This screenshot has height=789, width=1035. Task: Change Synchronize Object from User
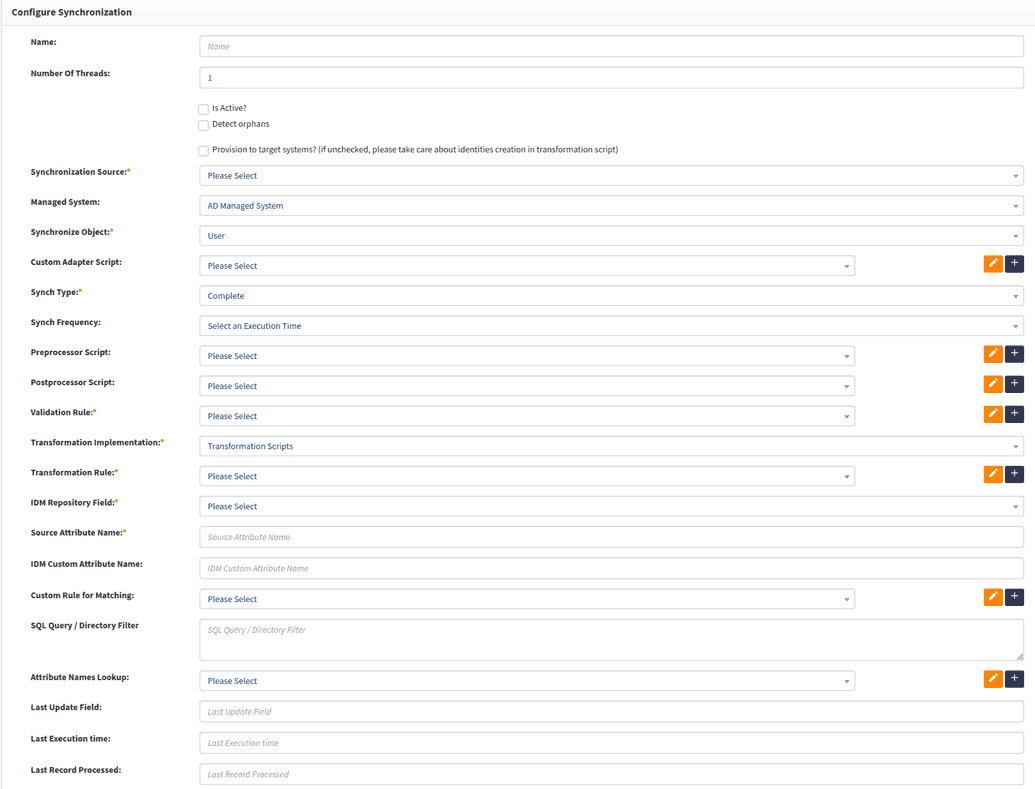point(611,235)
